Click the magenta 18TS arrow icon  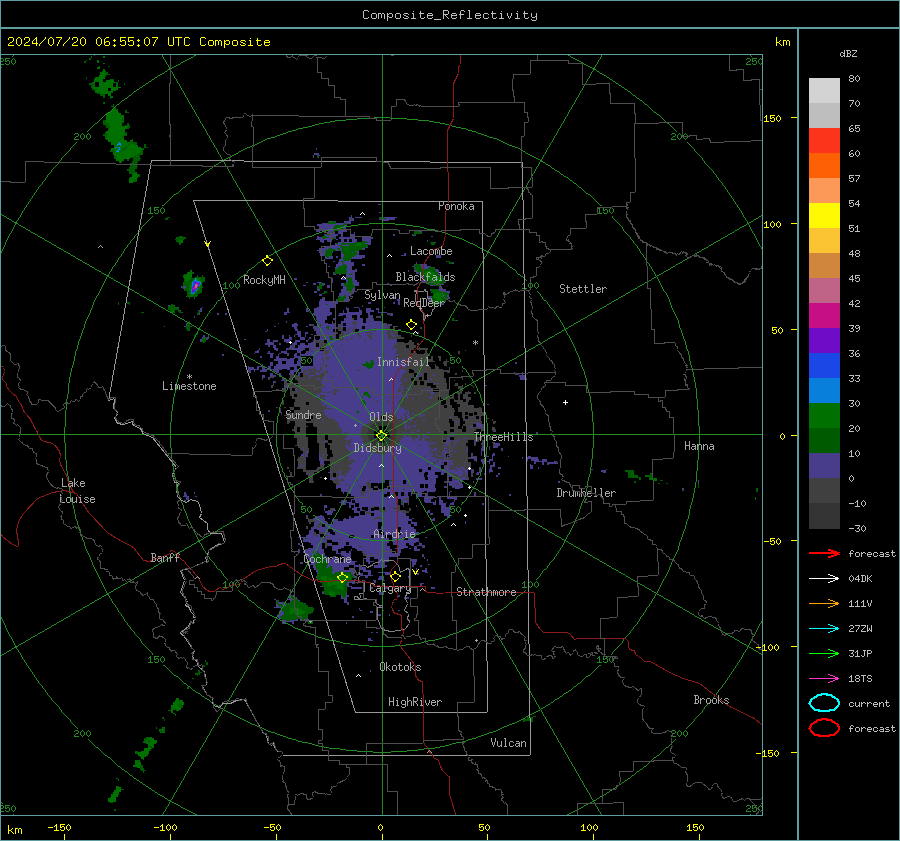(824, 679)
